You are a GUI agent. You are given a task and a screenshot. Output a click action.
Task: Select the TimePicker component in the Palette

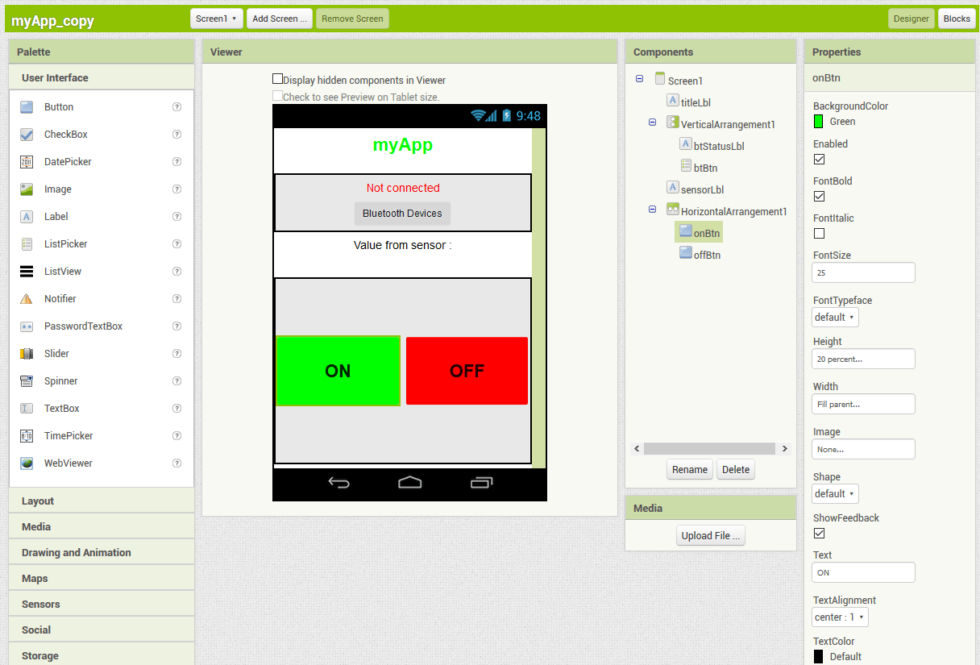(x=66, y=435)
